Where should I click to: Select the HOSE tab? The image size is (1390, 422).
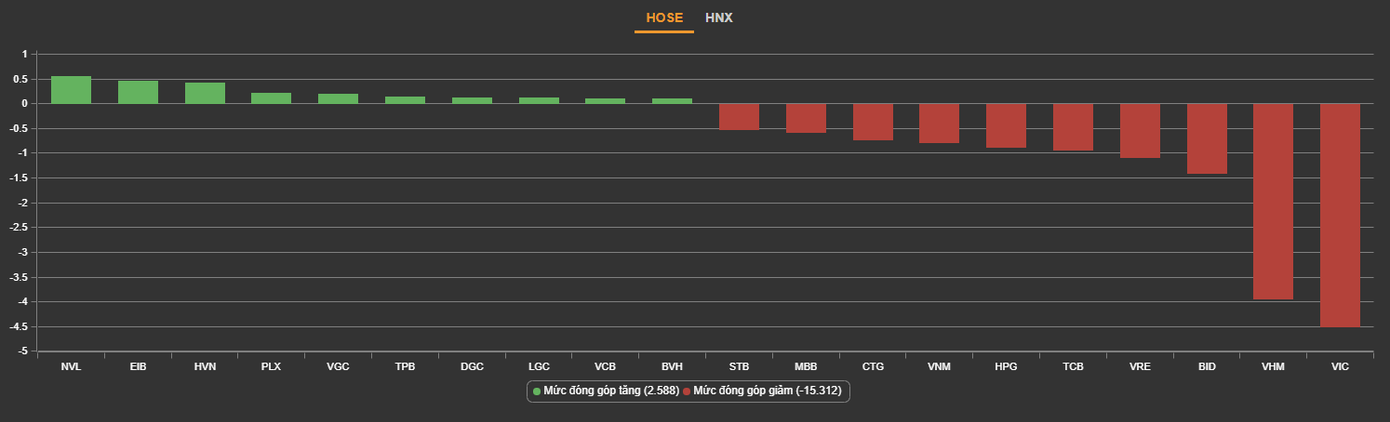pyautogui.click(x=664, y=18)
